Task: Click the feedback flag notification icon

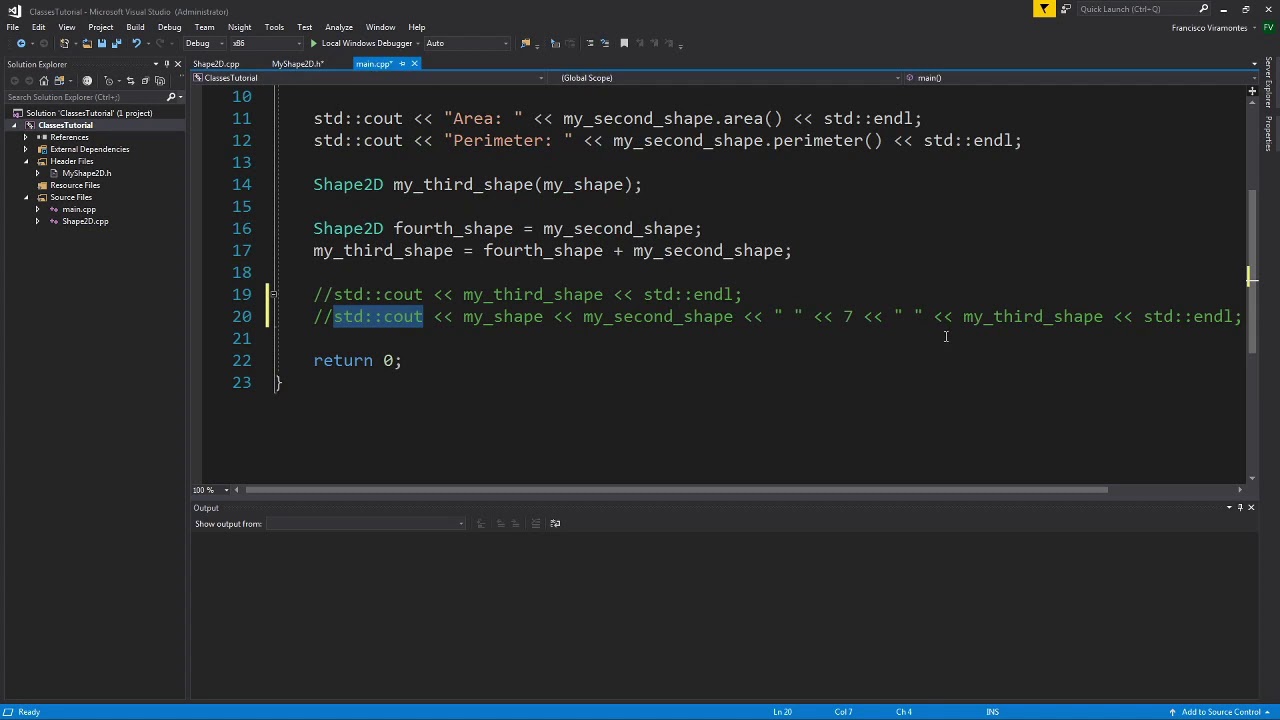Action: (x=1044, y=9)
